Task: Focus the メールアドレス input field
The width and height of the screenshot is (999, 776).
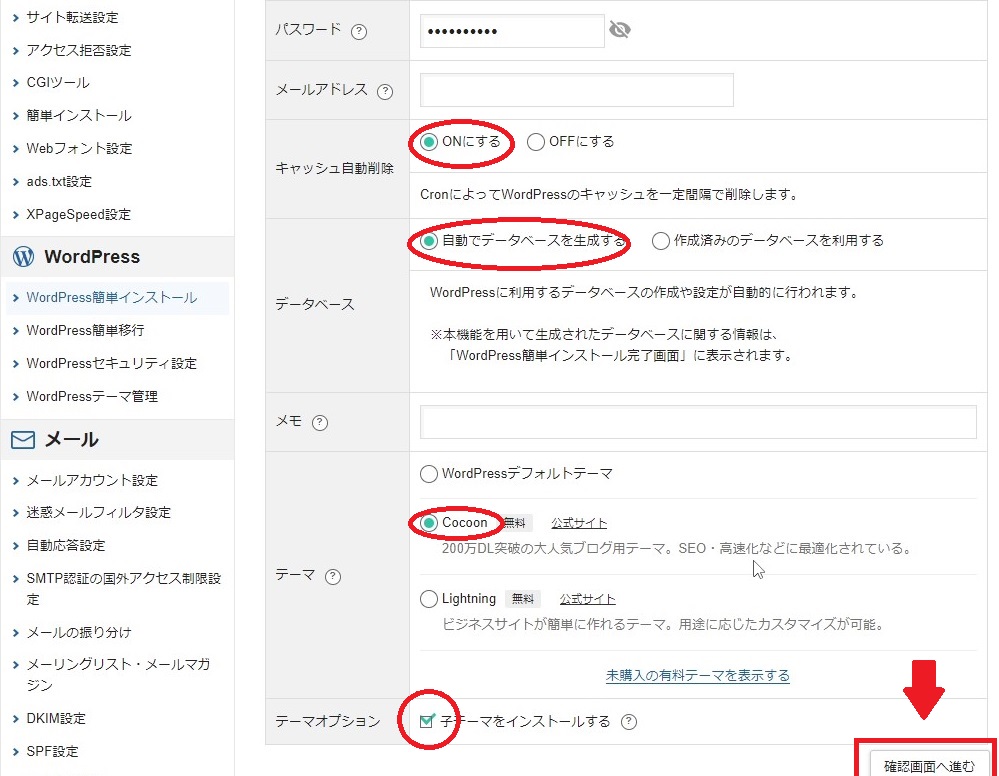Action: click(577, 90)
